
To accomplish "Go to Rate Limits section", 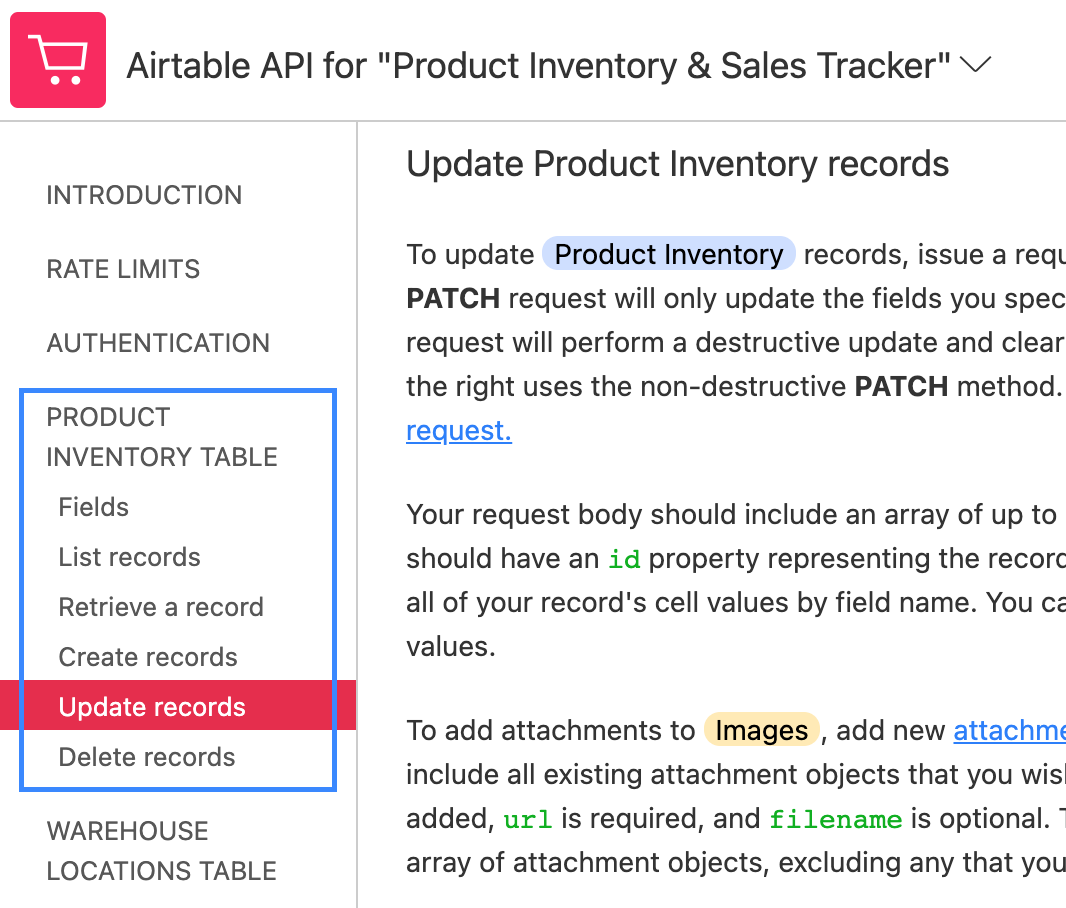I will pyautogui.click(x=123, y=269).
